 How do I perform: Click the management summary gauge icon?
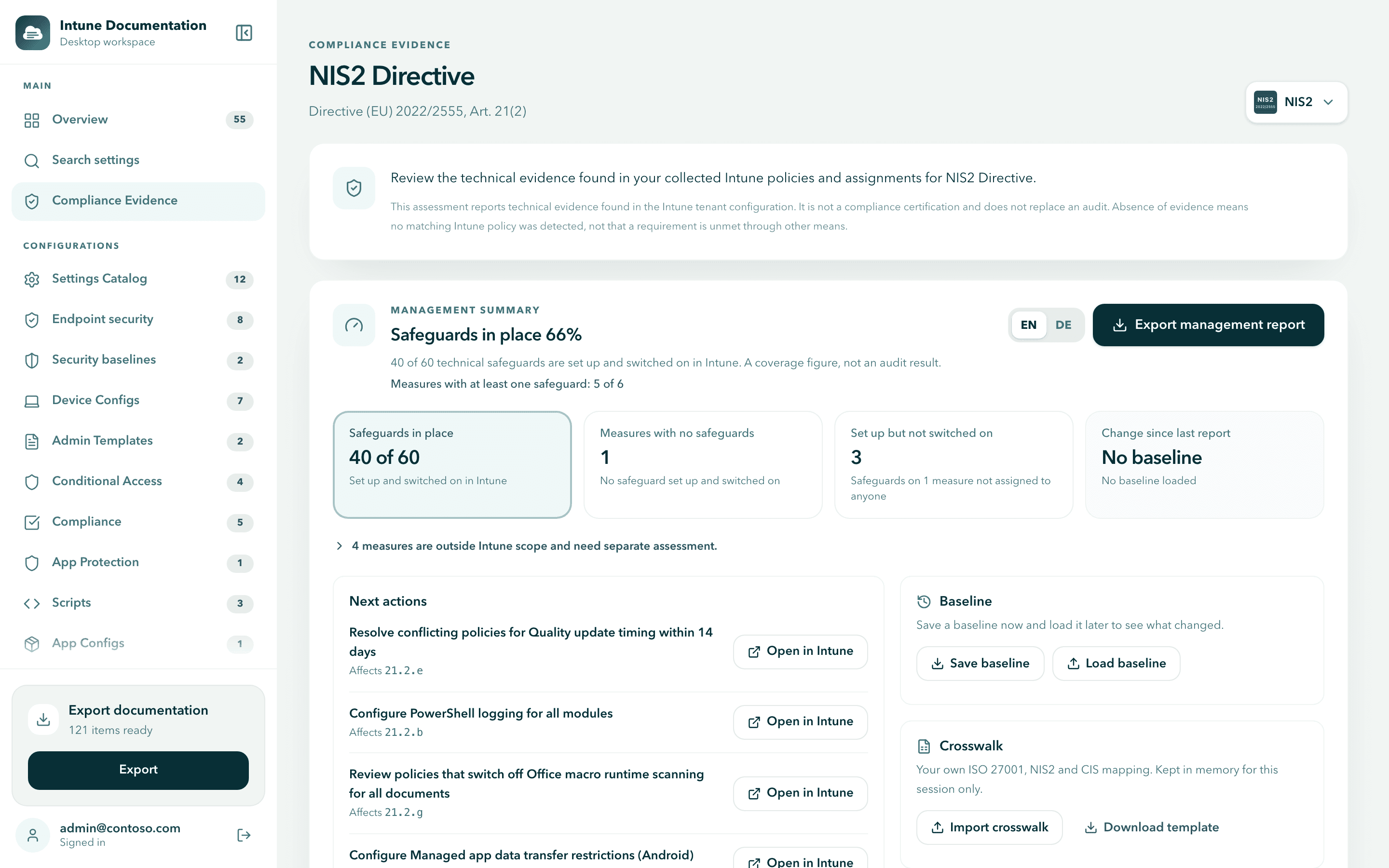tap(354, 325)
